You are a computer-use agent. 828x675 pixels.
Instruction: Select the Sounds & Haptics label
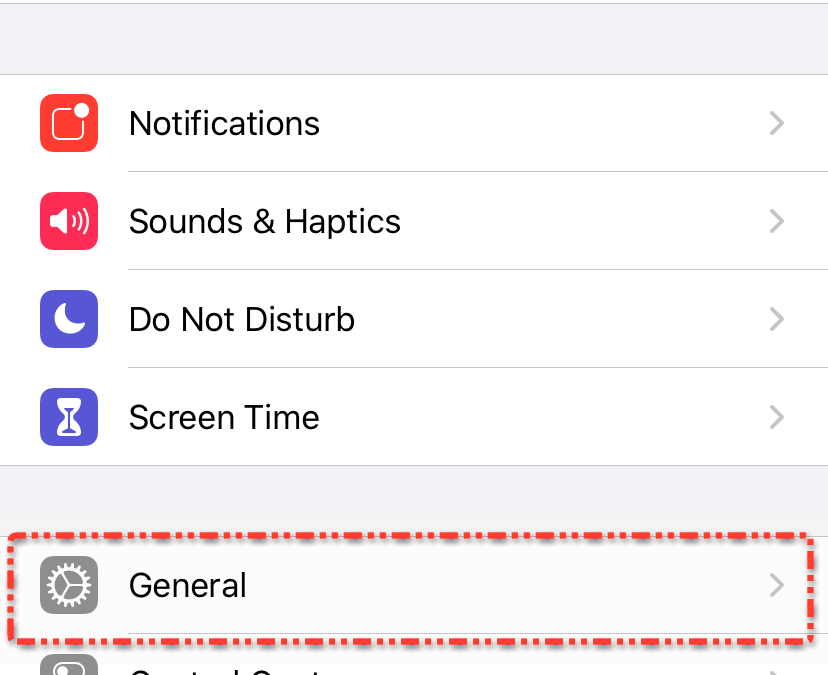(x=264, y=221)
